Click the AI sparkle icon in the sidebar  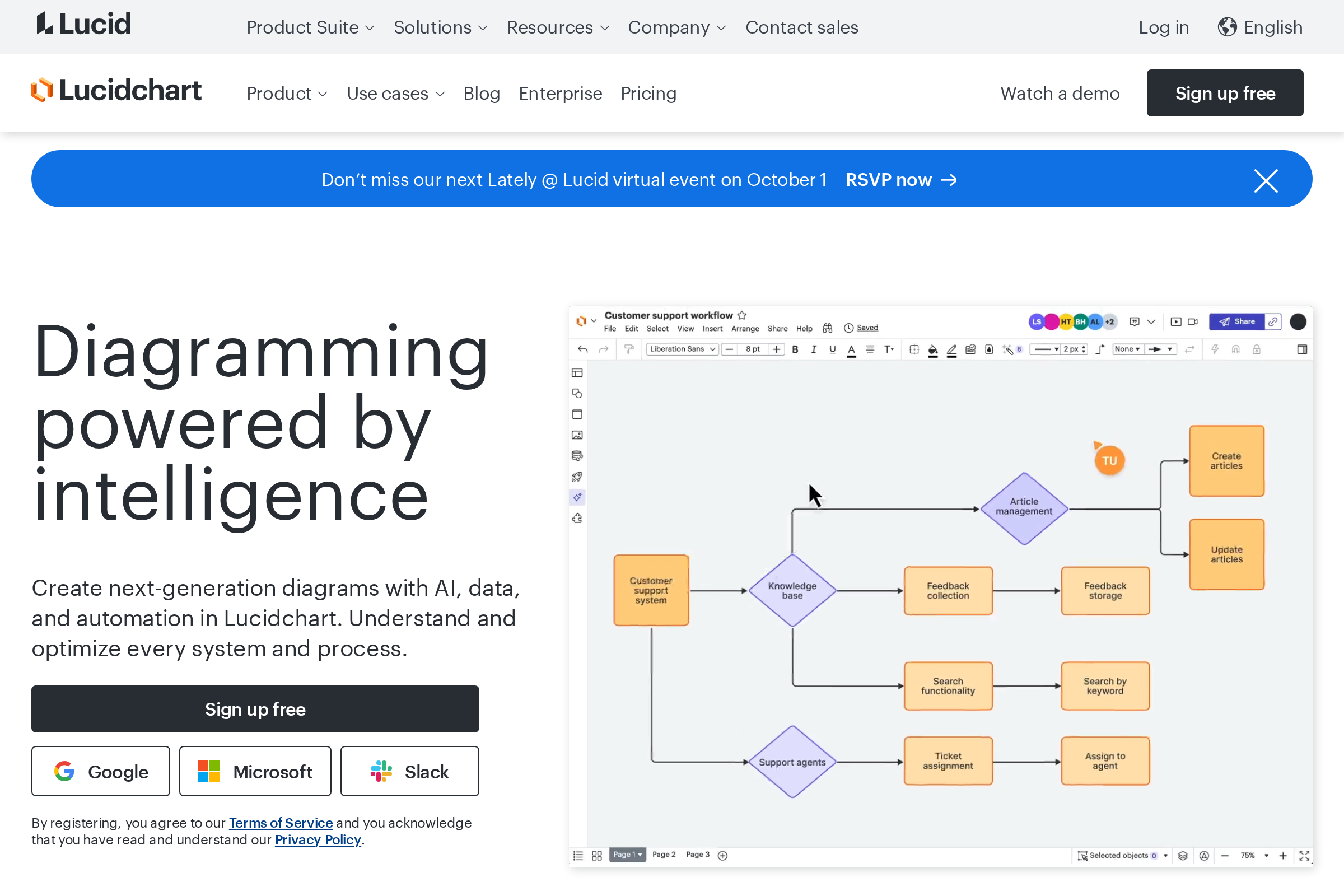pyautogui.click(x=577, y=497)
